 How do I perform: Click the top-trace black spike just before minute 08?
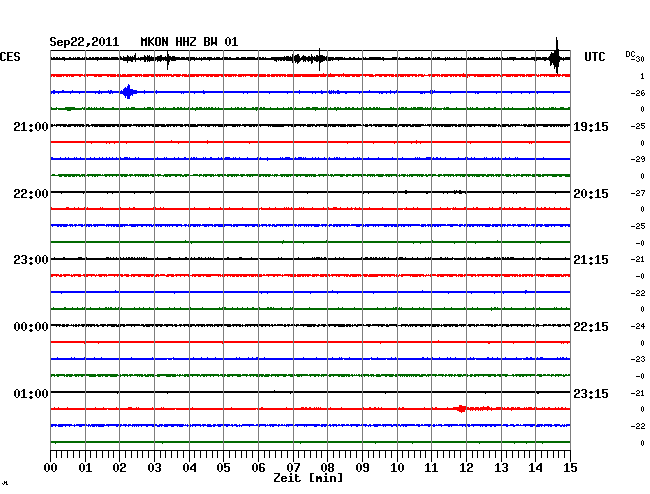coord(320,59)
